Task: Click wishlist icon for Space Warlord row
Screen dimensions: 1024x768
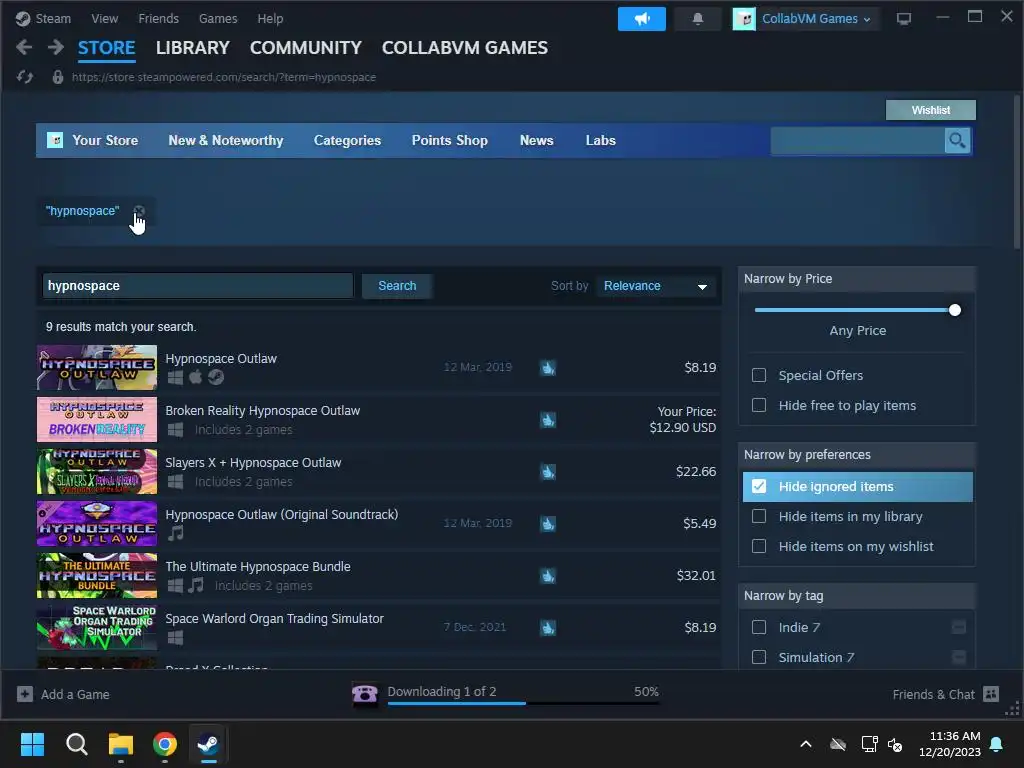Action: (x=548, y=628)
